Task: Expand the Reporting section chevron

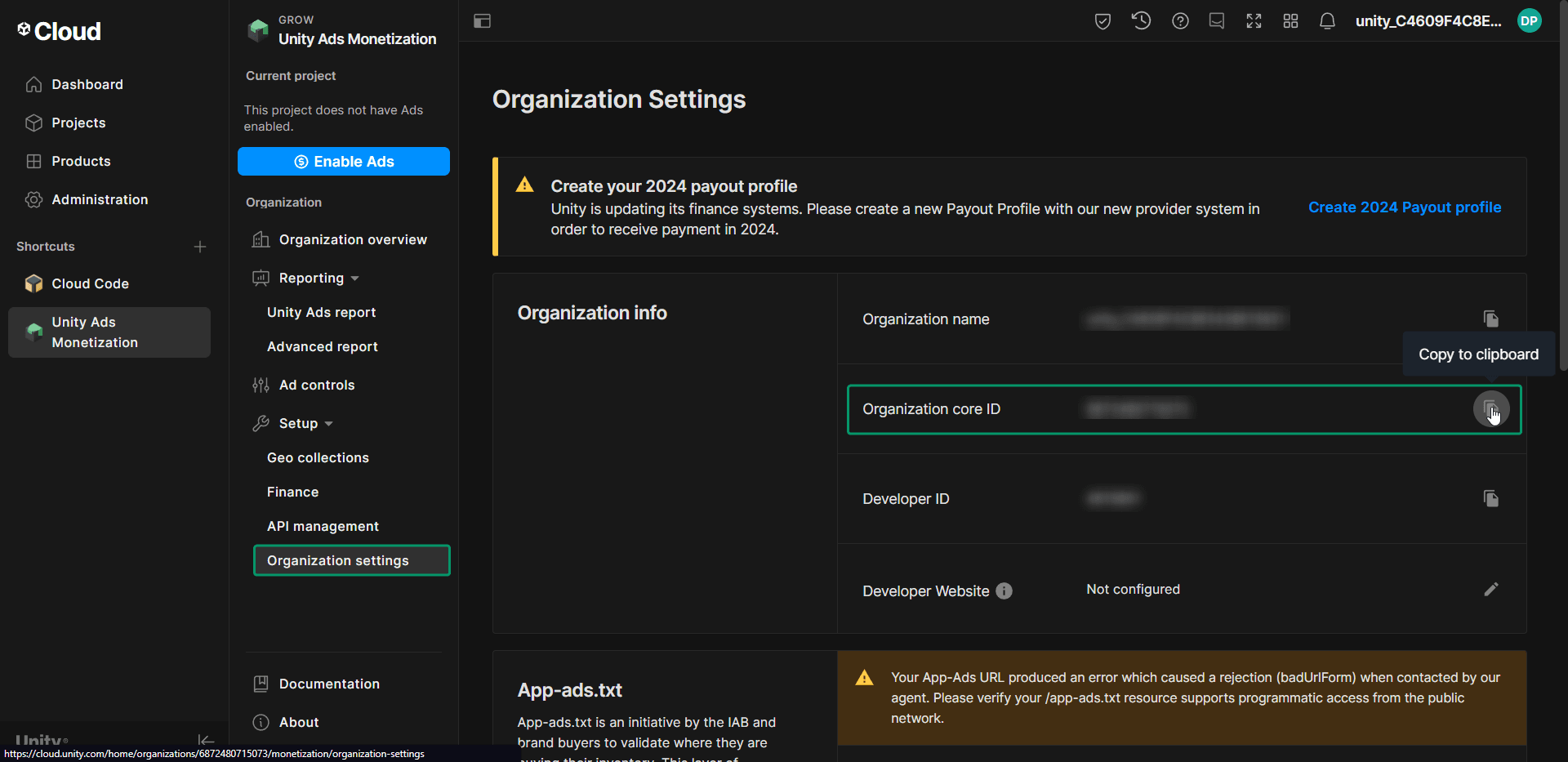Action: (x=355, y=279)
